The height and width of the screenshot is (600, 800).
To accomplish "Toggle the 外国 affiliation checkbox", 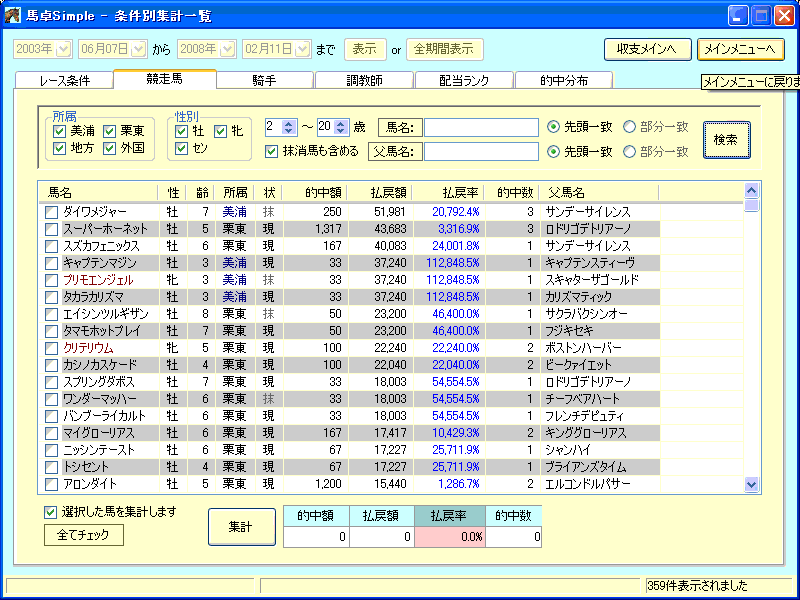I will pyautogui.click(x=110, y=148).
